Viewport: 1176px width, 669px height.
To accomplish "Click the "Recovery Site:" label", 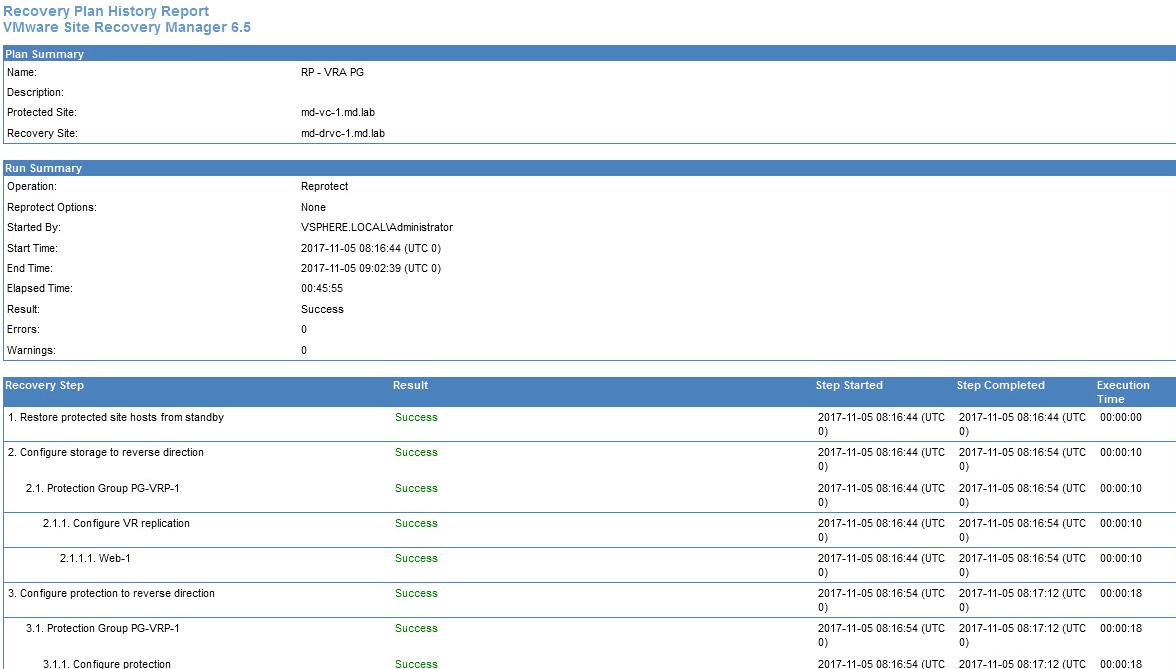I will tap(42, 134).
